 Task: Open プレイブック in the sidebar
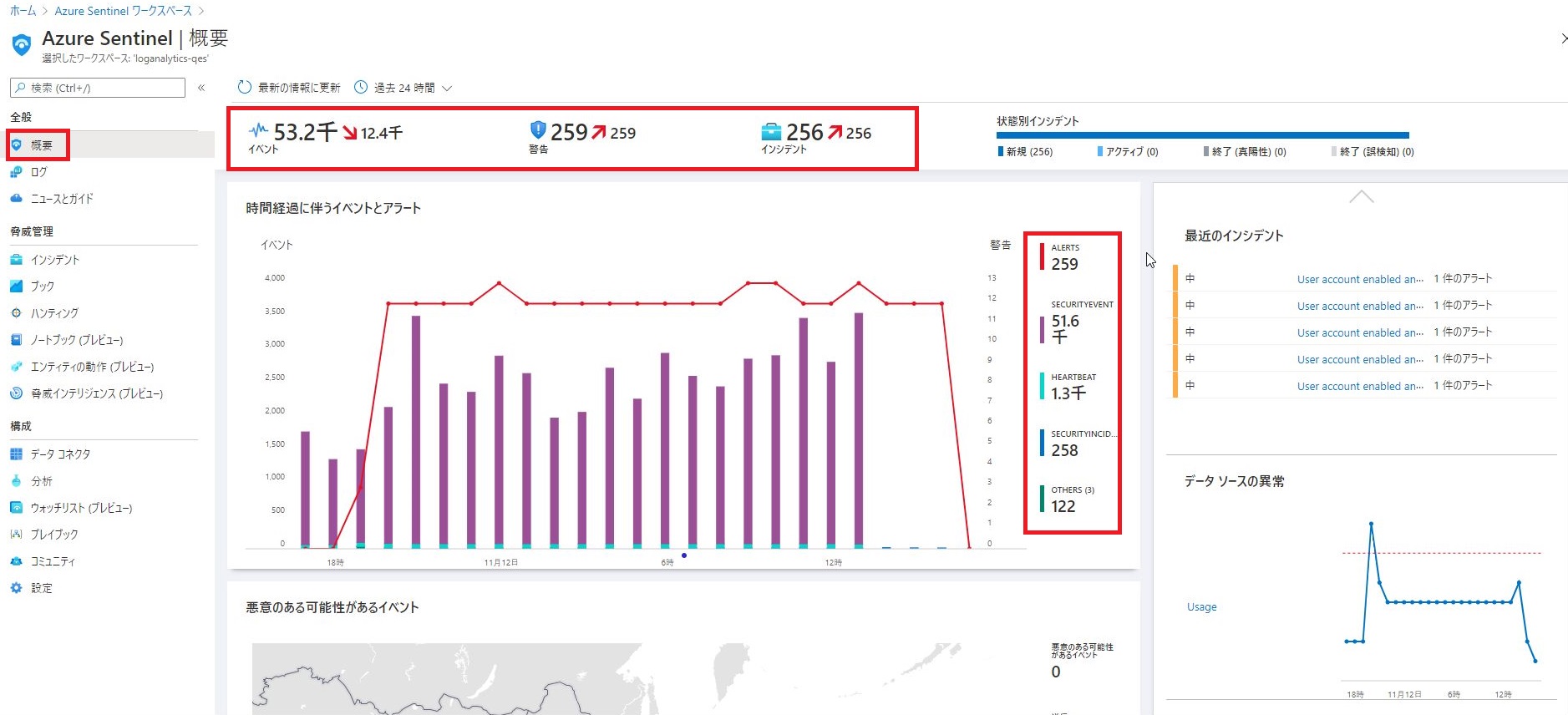click(x=54, y=535)
